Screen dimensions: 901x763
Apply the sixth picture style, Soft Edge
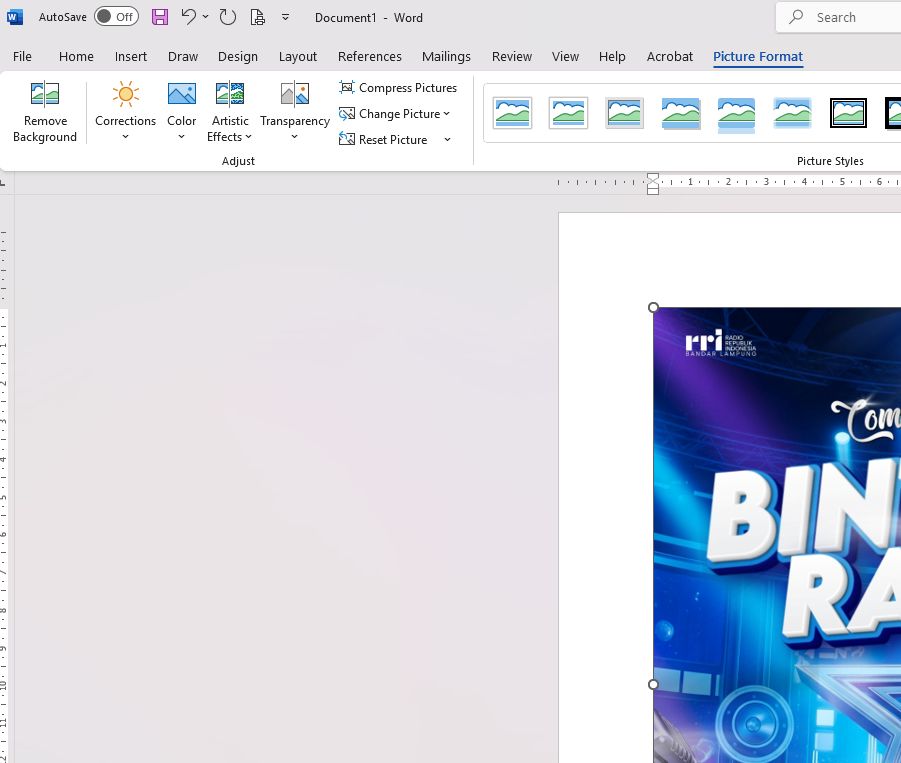pos(792,113)
